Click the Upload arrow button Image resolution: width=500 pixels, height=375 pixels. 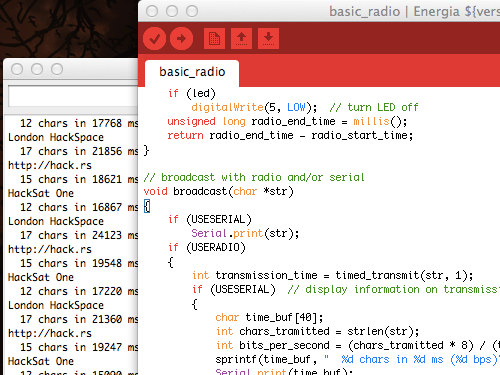point(181,39)
